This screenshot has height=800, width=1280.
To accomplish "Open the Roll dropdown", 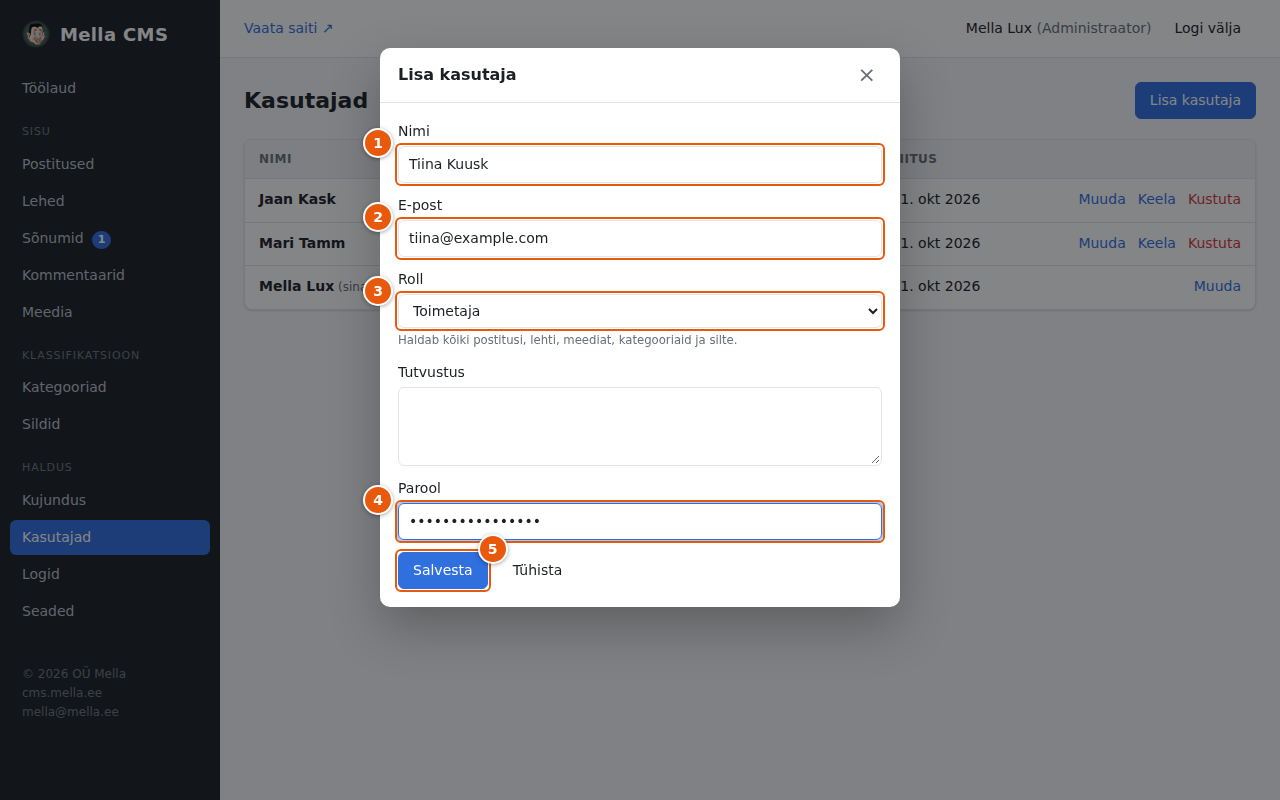I will [640, 311].
